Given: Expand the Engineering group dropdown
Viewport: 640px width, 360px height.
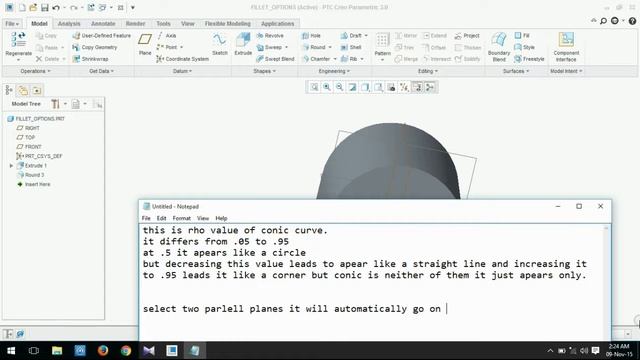Looking at the screenshot, I should 334,71.
